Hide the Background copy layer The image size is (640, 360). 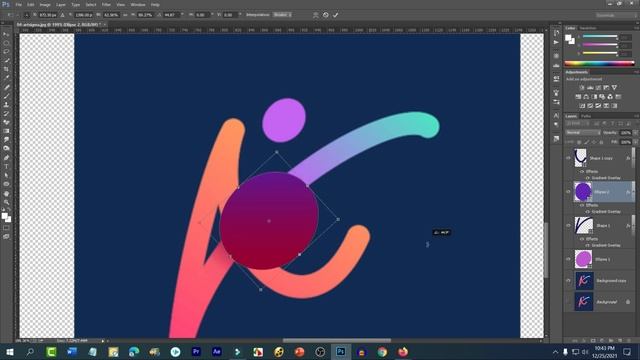[x=568, y=280]
